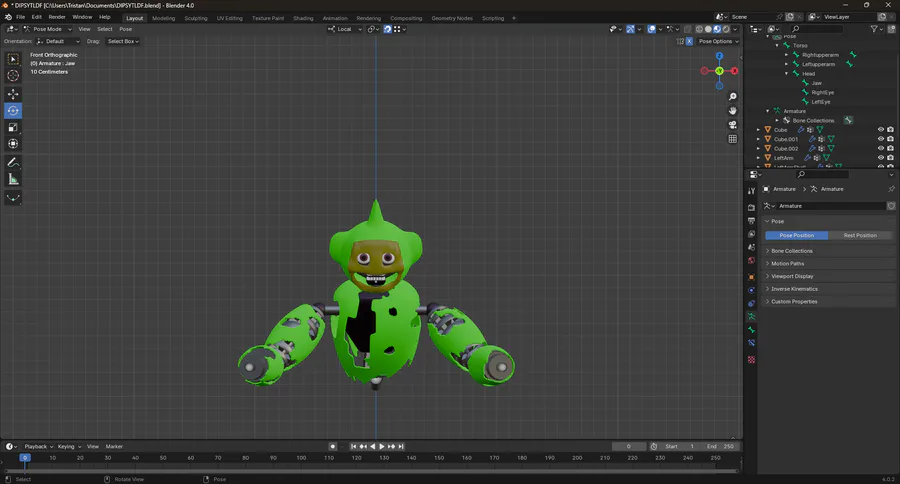
Task: Open the Pose Options dropdown
Action: pos(719,41)
